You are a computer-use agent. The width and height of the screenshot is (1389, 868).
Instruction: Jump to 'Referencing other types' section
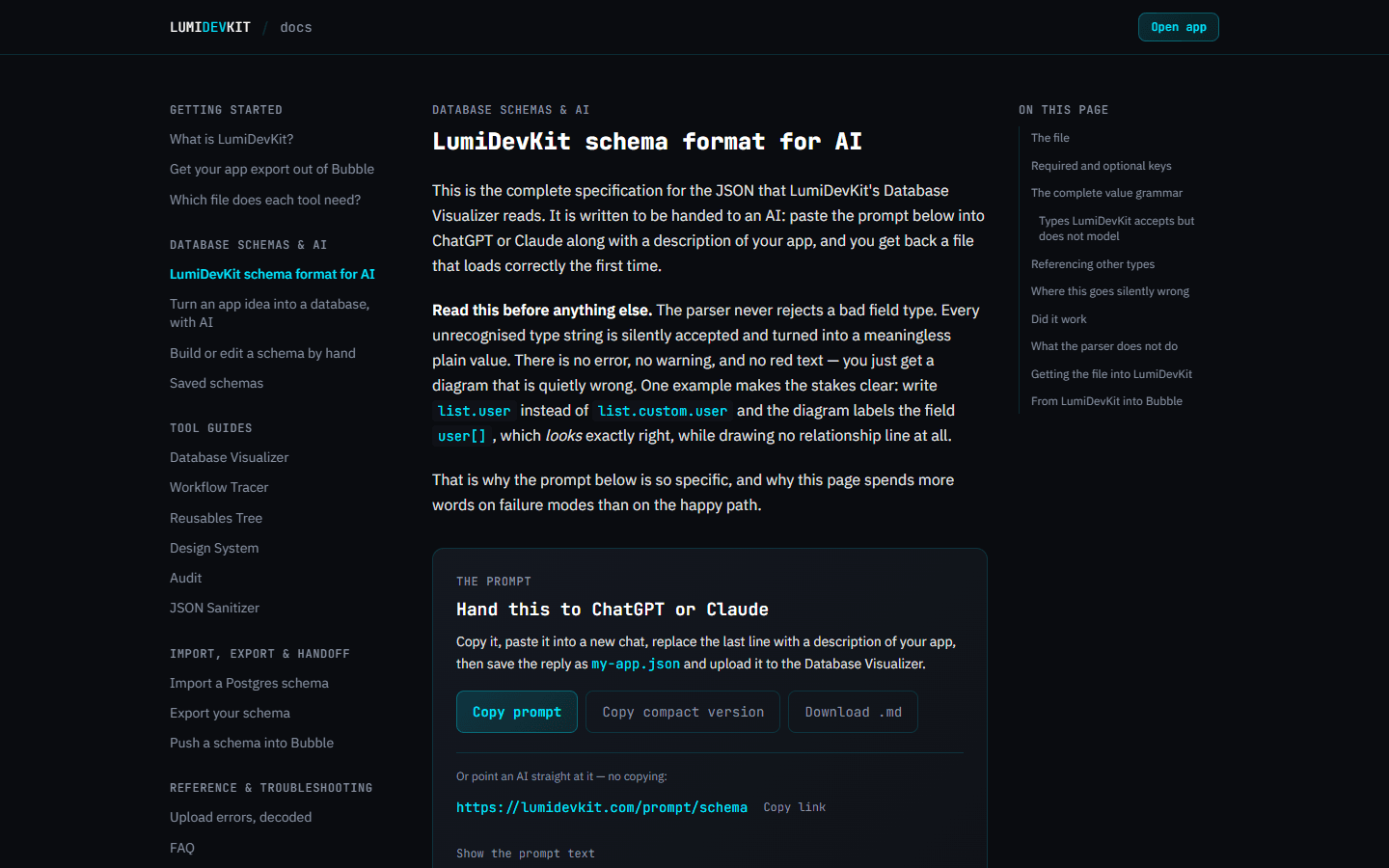[1093, 264]
